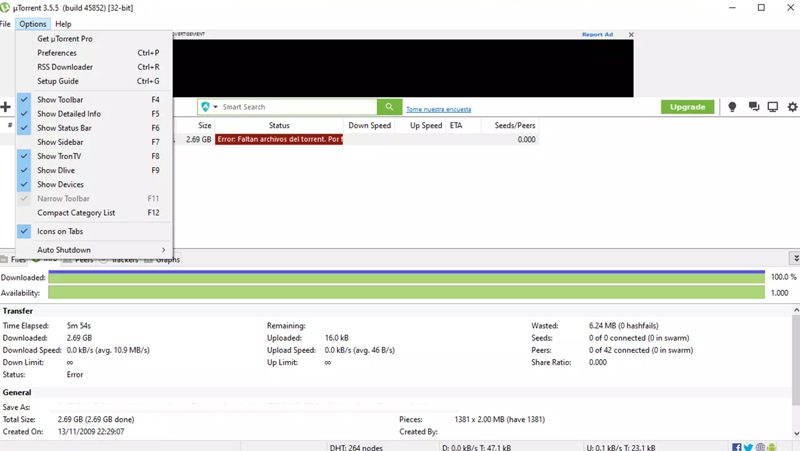
Task: Click Tome nuestra encuesta link
Action: tap(438, 109)
